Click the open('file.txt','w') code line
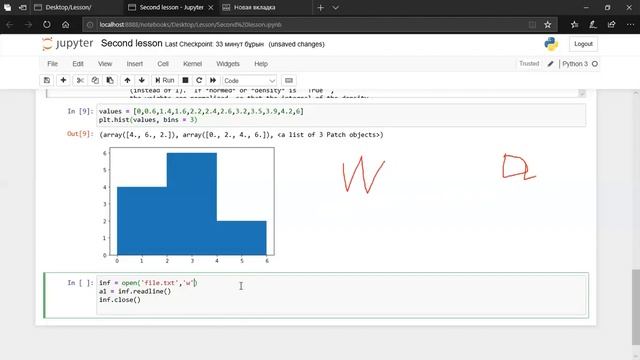Screen dimensions: 640x360 coord(148,282)
